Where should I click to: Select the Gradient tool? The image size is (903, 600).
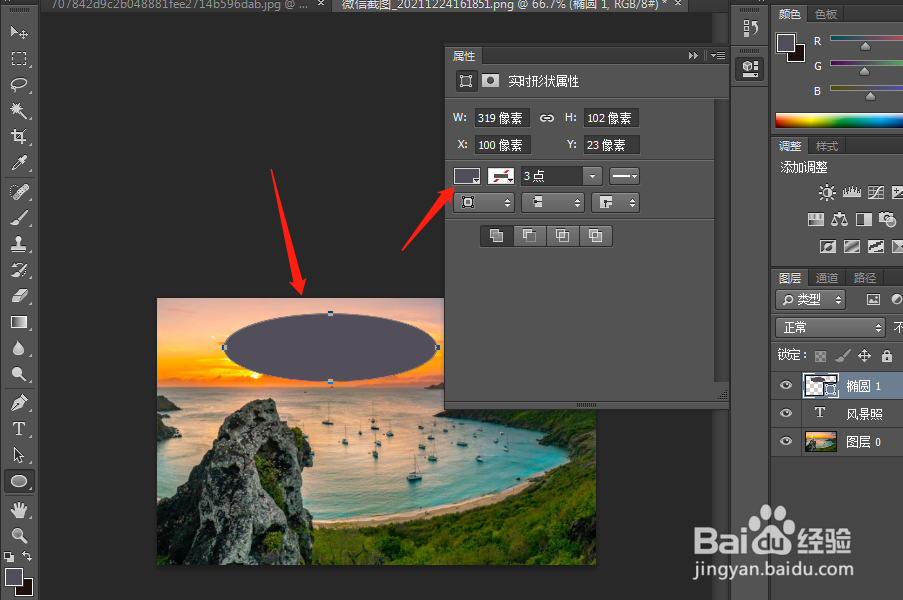click(x=19, y=322)
